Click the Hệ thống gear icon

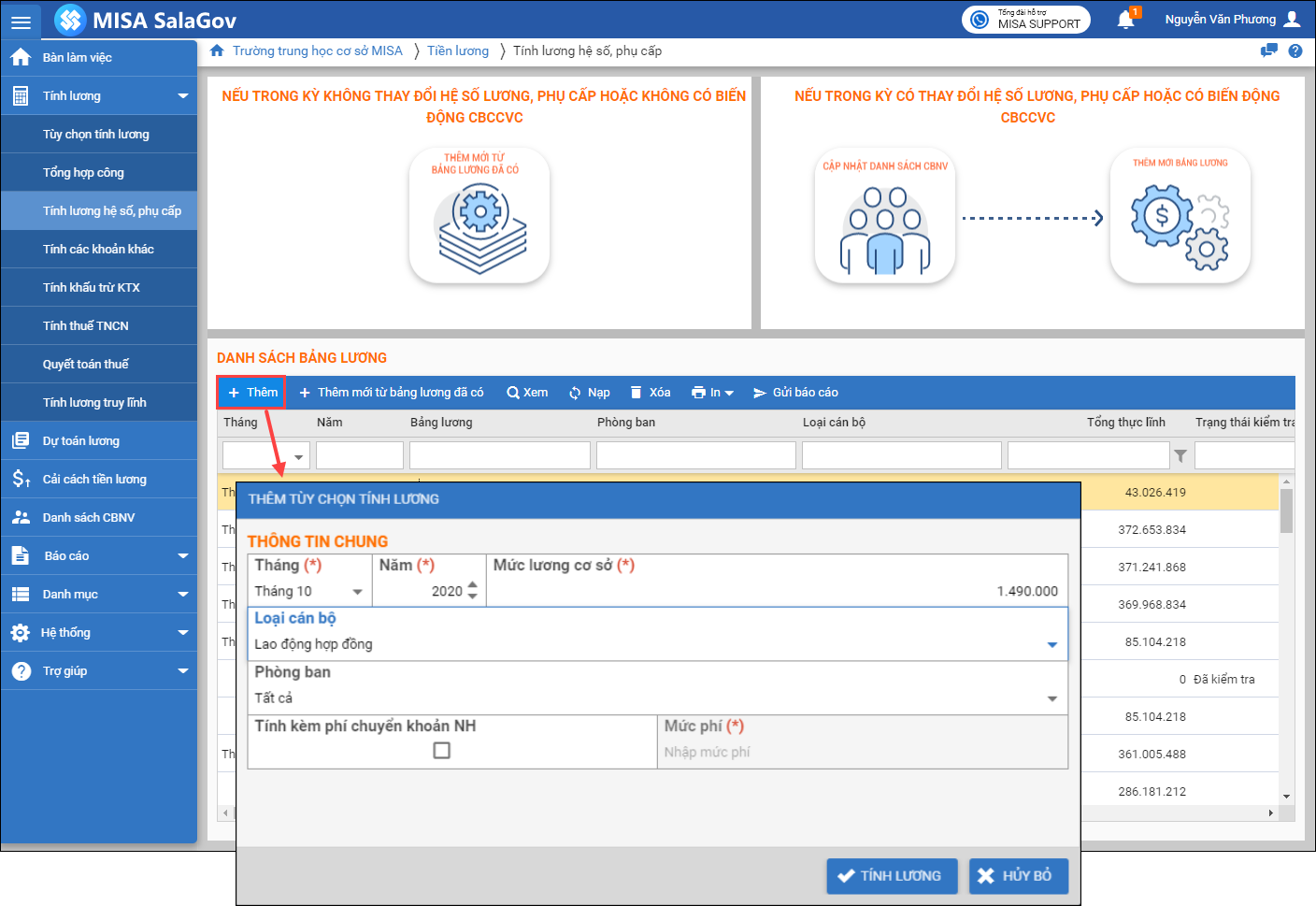(21, 632)
